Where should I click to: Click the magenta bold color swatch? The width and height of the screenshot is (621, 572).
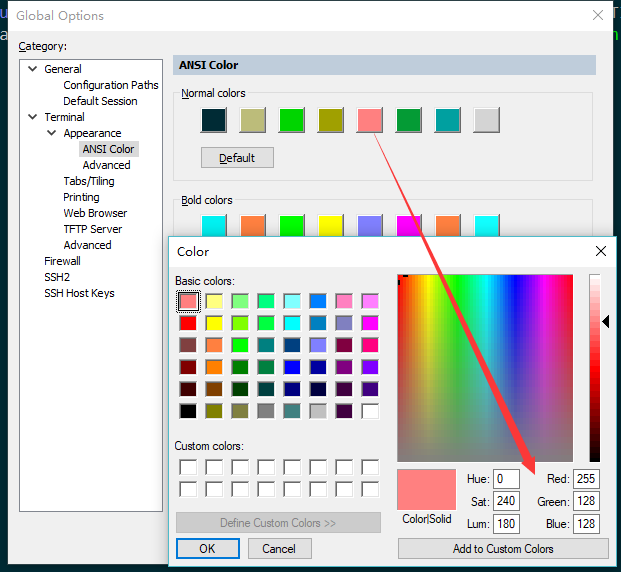pyautogui.click(x=408, y=225)
